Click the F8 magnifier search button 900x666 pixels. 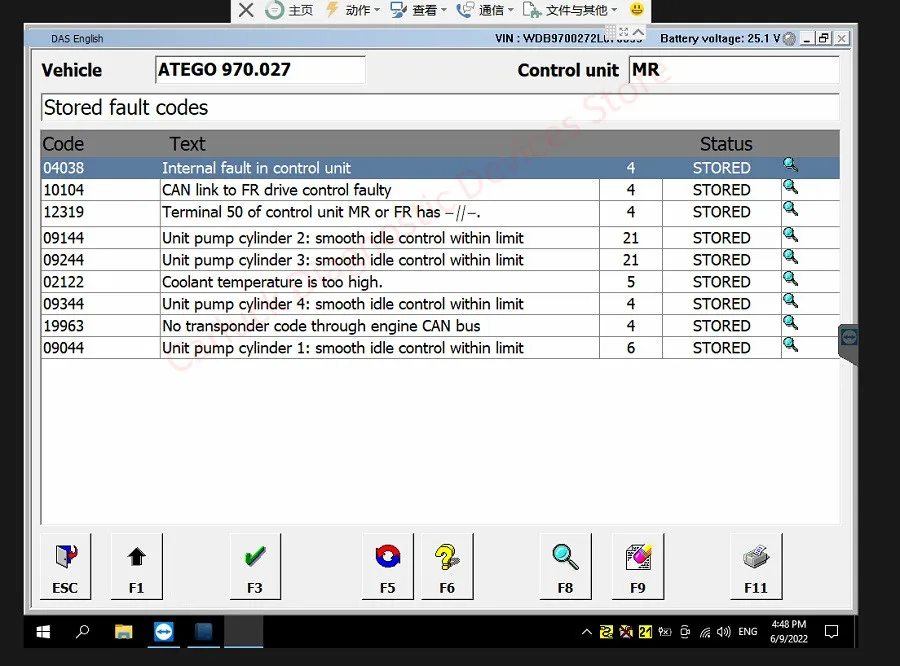(x=565, y=567)
